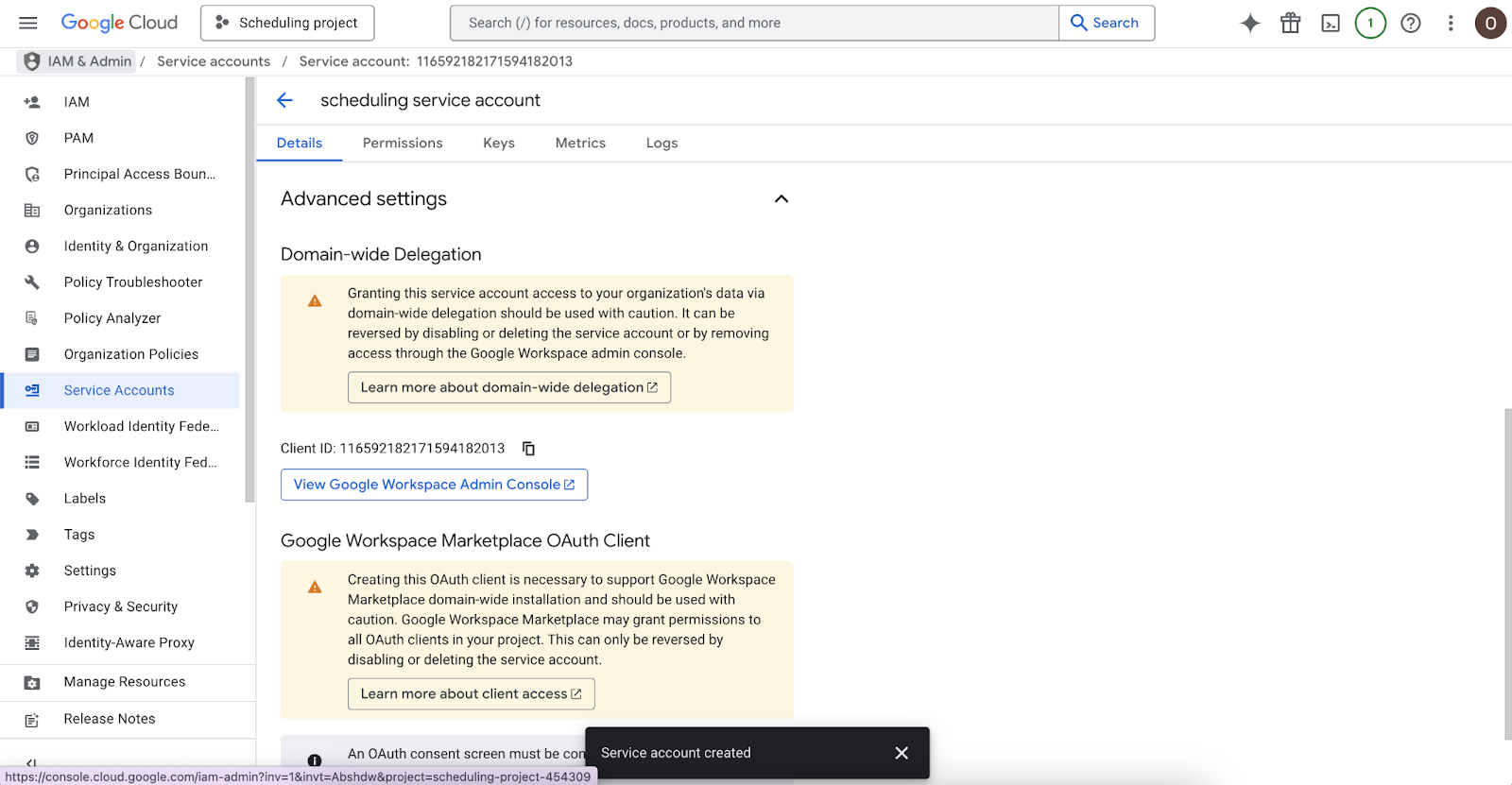Go back using the left arrow
The image size is (1512, 785).
(x=284, y=100)
